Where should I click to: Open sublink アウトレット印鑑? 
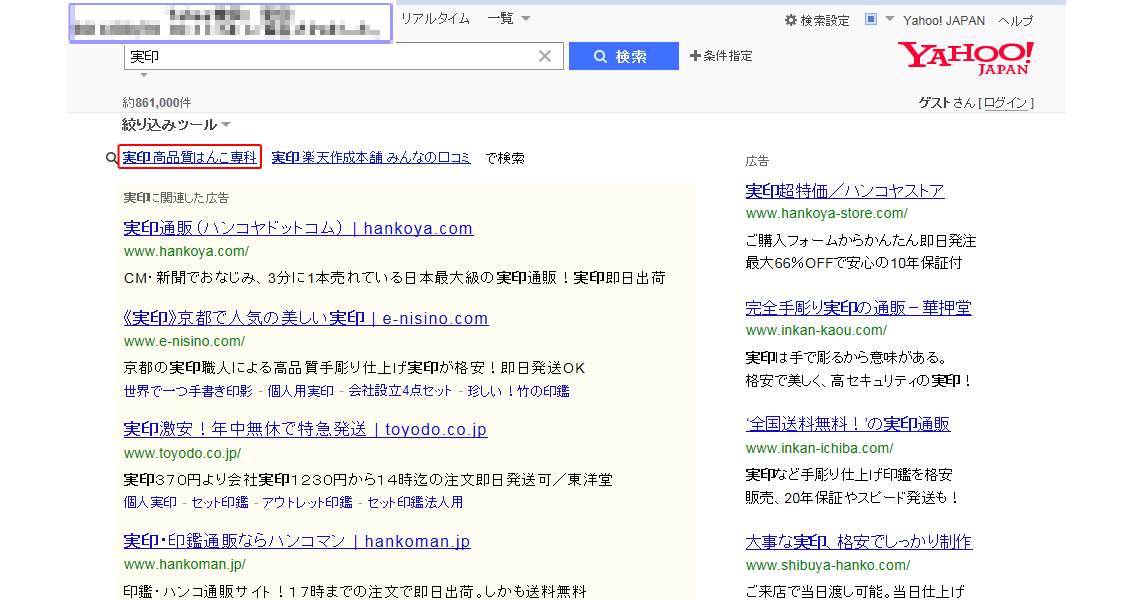coord(308,502)
